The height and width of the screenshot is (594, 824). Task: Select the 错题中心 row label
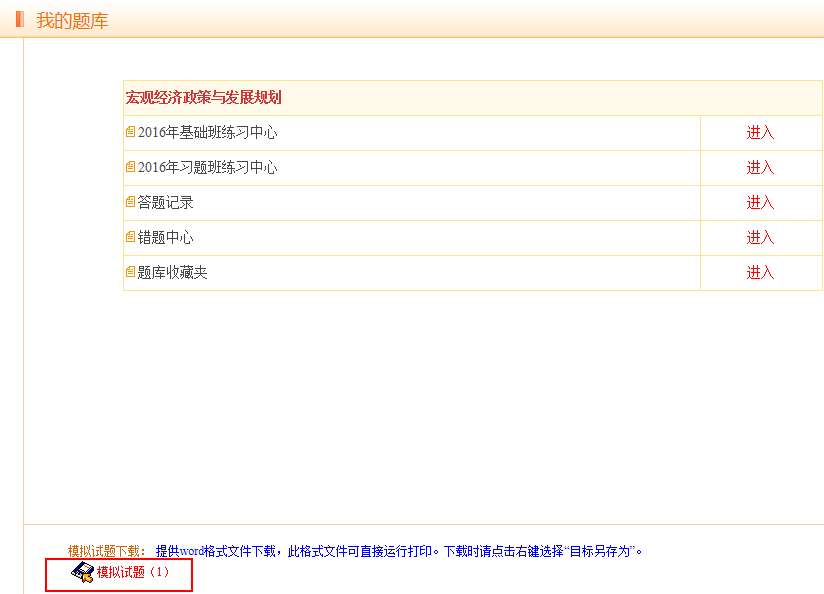165,238
